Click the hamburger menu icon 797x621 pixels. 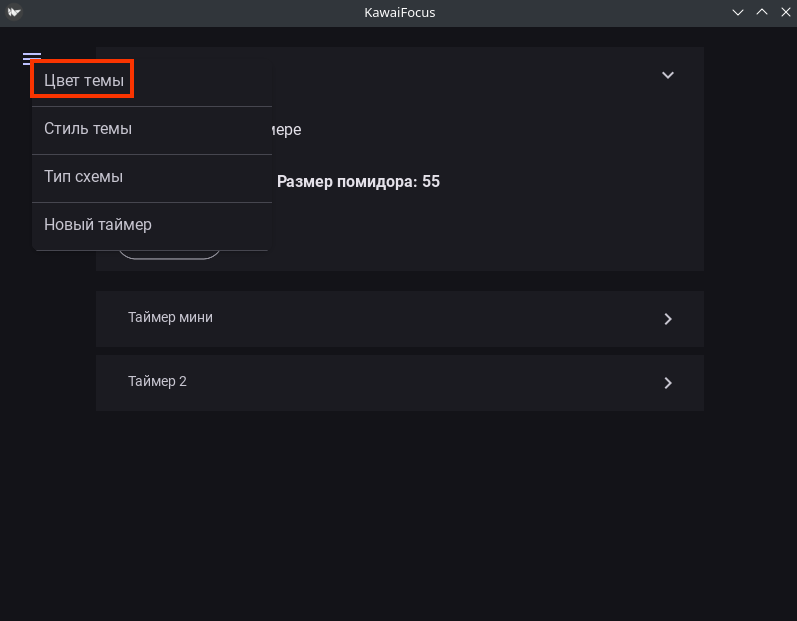[x=31, y=59]
